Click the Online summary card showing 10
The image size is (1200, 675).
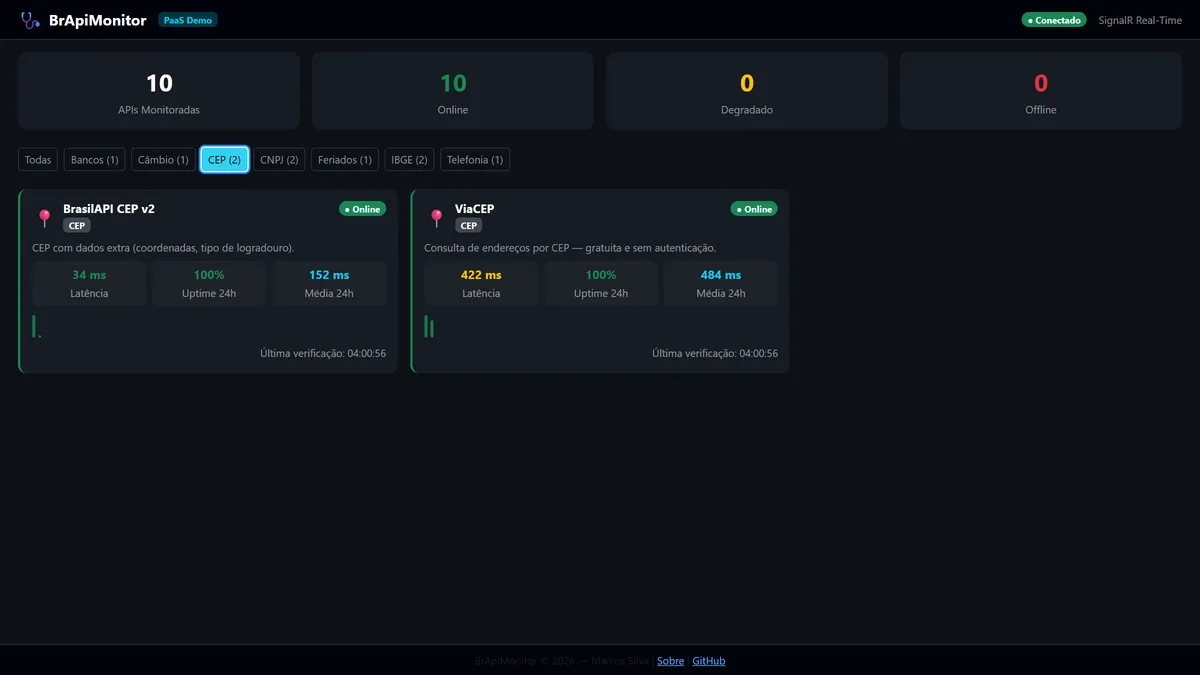point(453,91)
